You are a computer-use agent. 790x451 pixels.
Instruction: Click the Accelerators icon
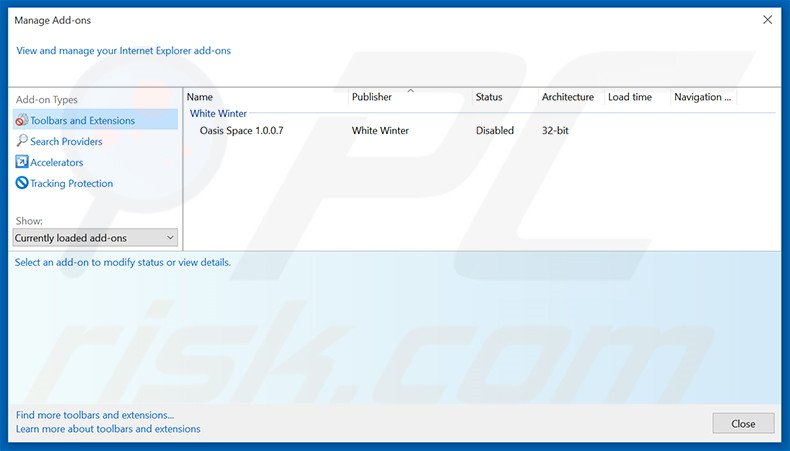(x=22, y=163)
